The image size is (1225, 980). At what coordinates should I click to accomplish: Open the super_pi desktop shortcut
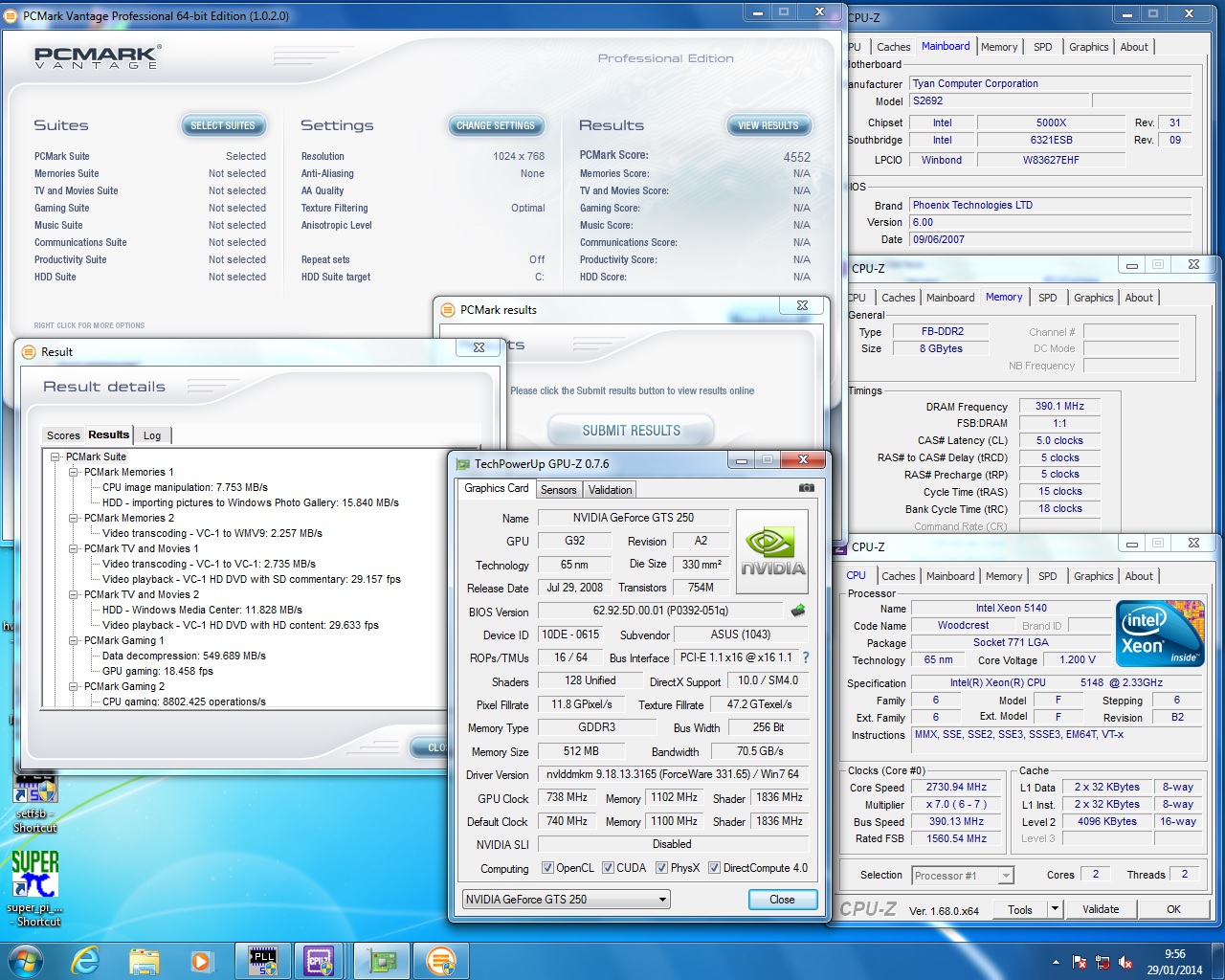coord(35,888)
